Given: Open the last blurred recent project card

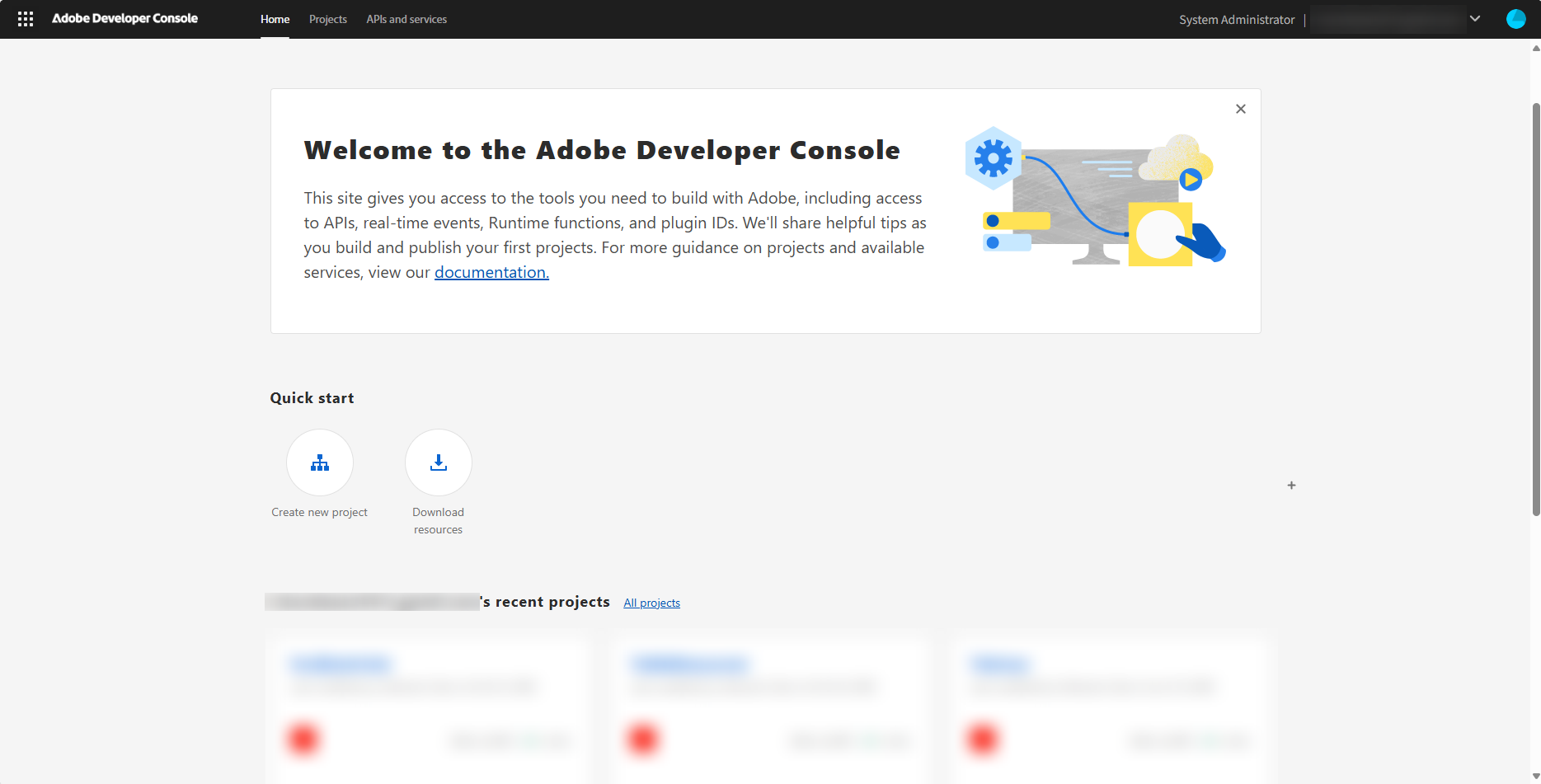Looking at the screenshot, I should tap(1110, 709).
